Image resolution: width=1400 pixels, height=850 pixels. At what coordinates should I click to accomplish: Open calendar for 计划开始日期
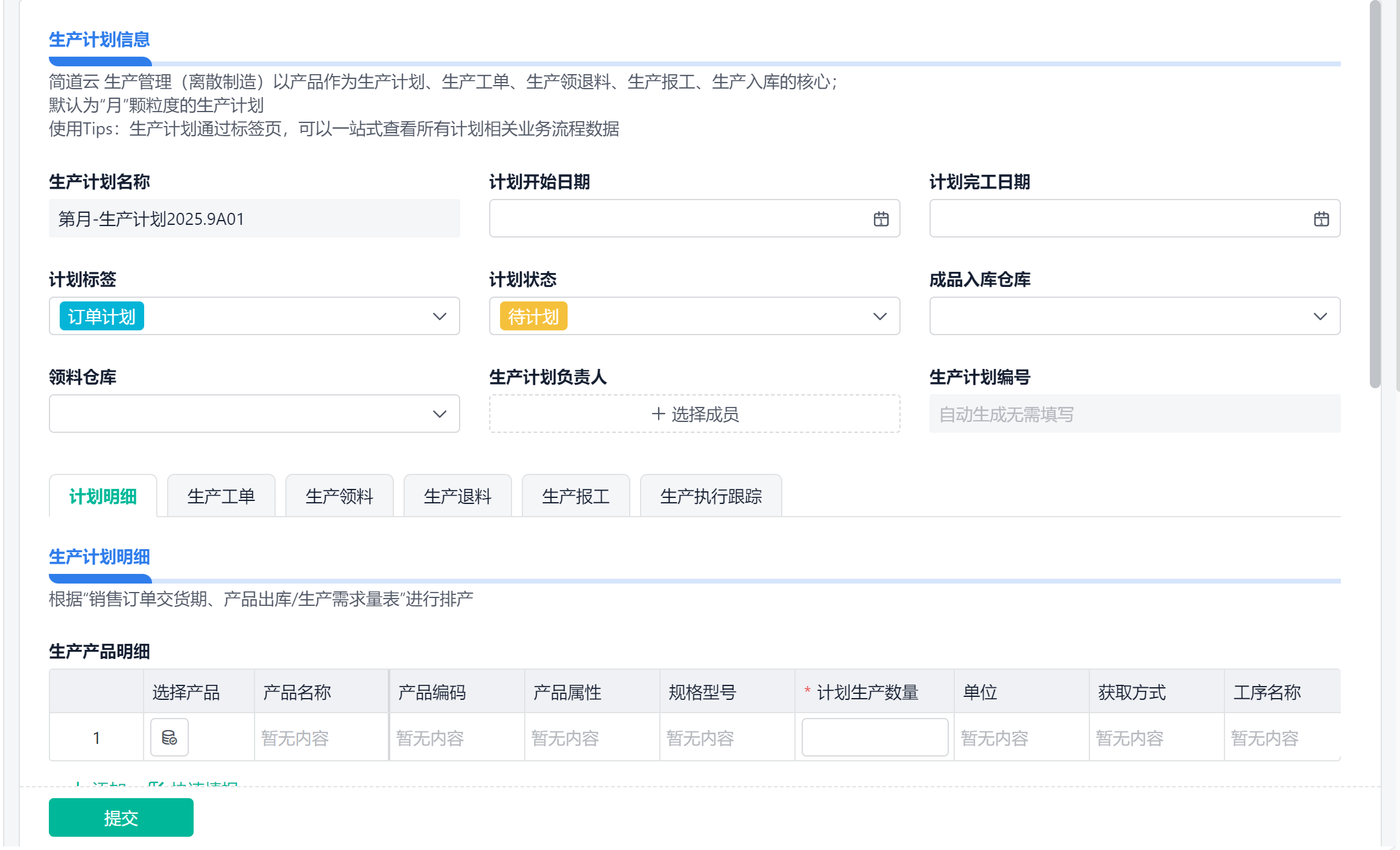pyautogui.click(x=881, y=219)
